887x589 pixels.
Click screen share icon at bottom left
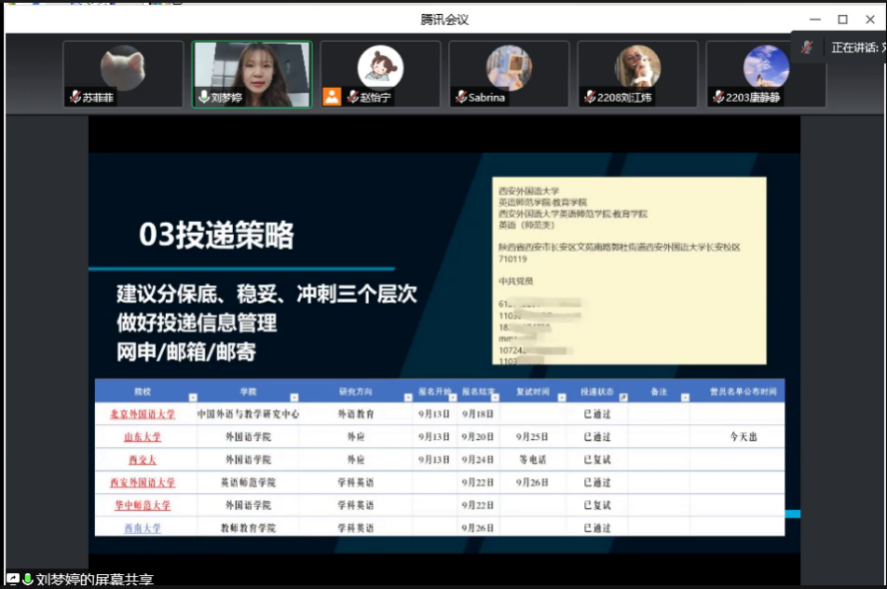(13, 579)
